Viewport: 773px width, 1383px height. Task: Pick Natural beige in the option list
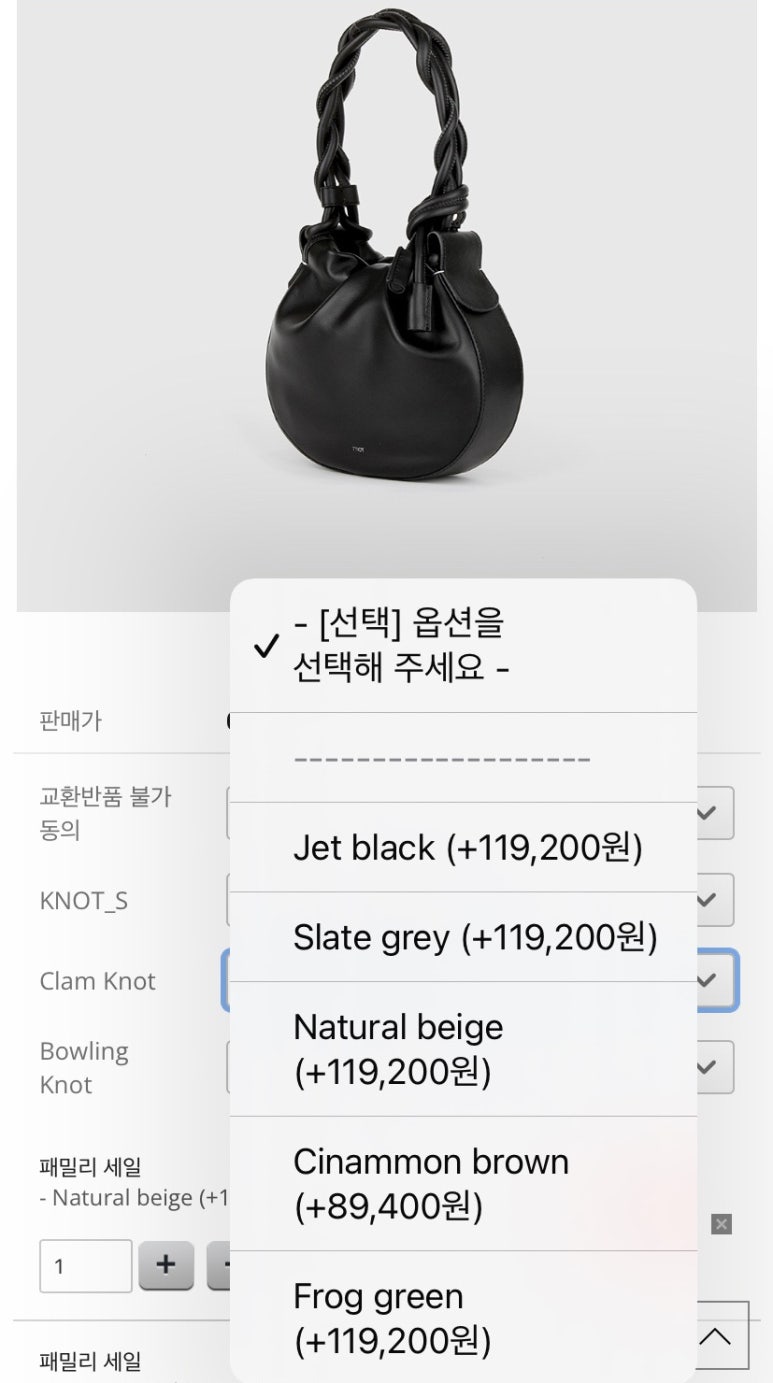tap(462, 1049)
